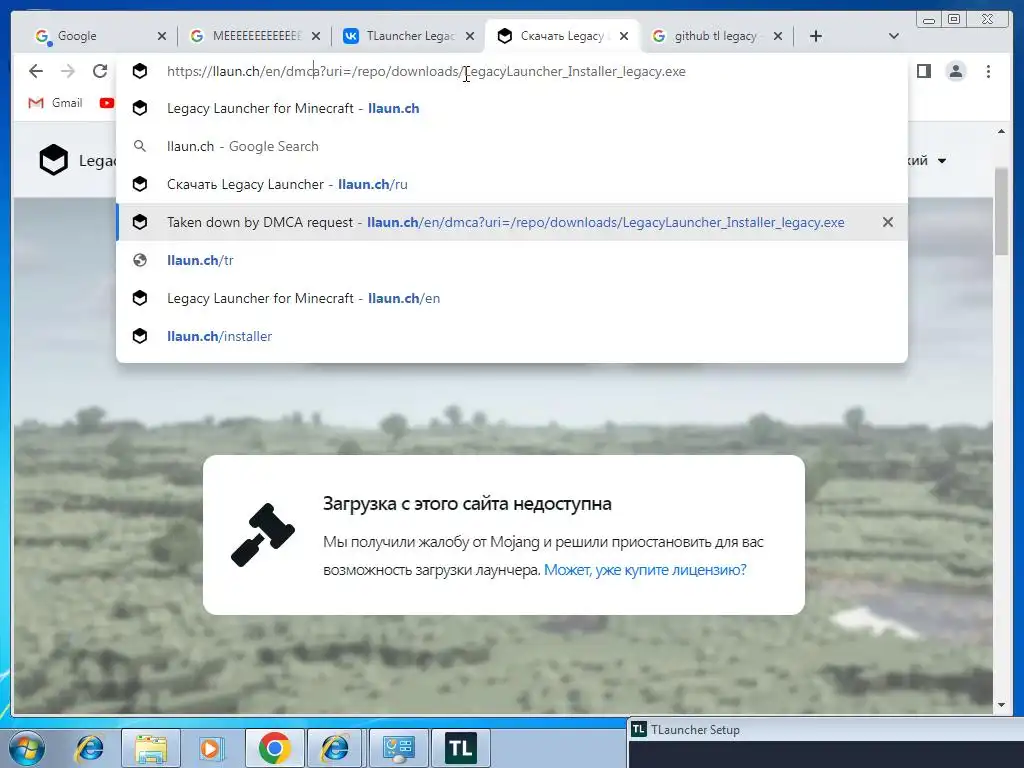1024x768 pixels.
Task: Click the vertical scrollbar thumb
Action: pos(1001,212)
